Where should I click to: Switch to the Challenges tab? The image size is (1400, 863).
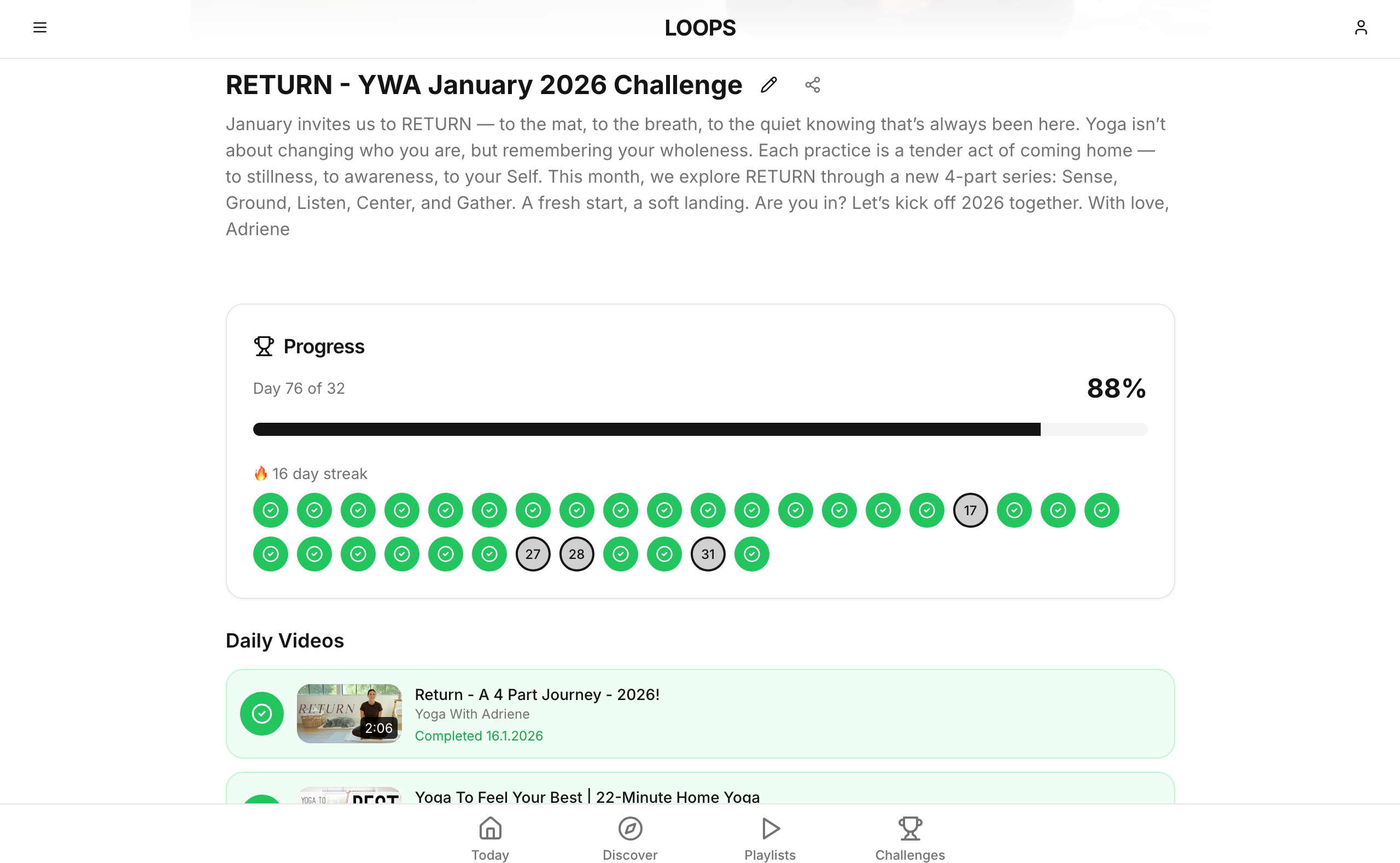(x=910, y=837)
